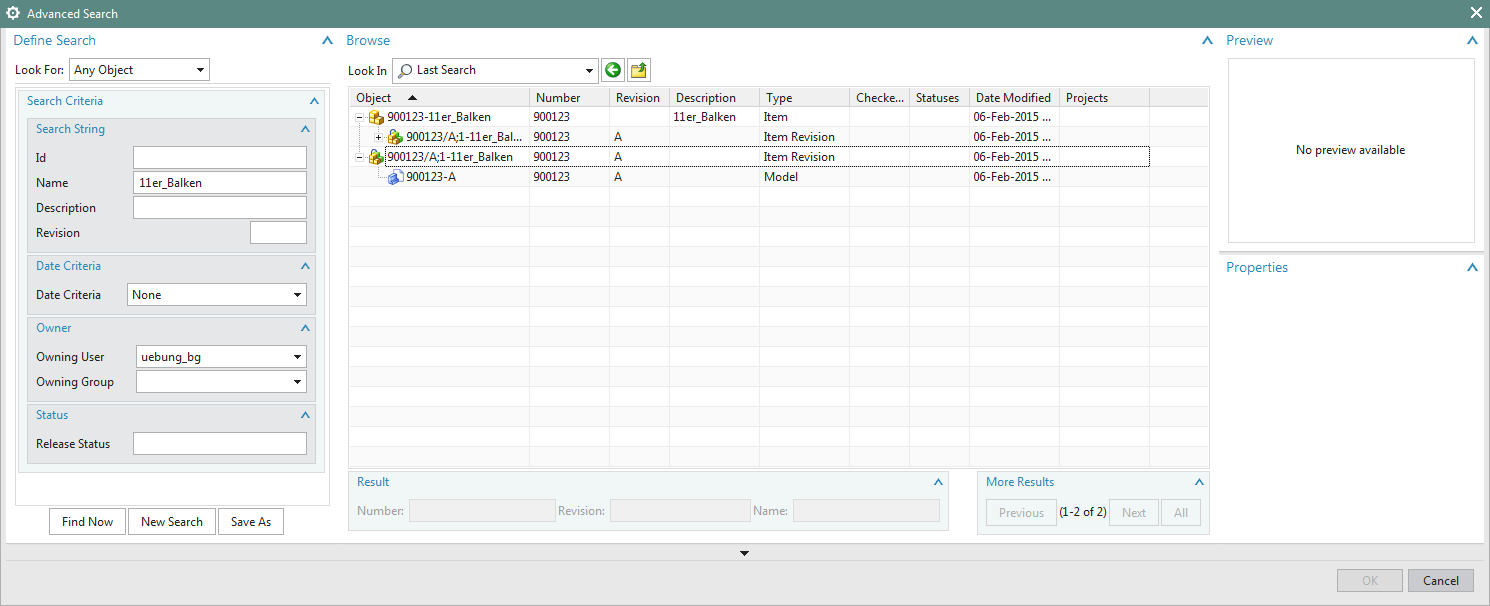
Task: Sort by the Revision column header
Action: pyautogui.click(x=639, y=98)
